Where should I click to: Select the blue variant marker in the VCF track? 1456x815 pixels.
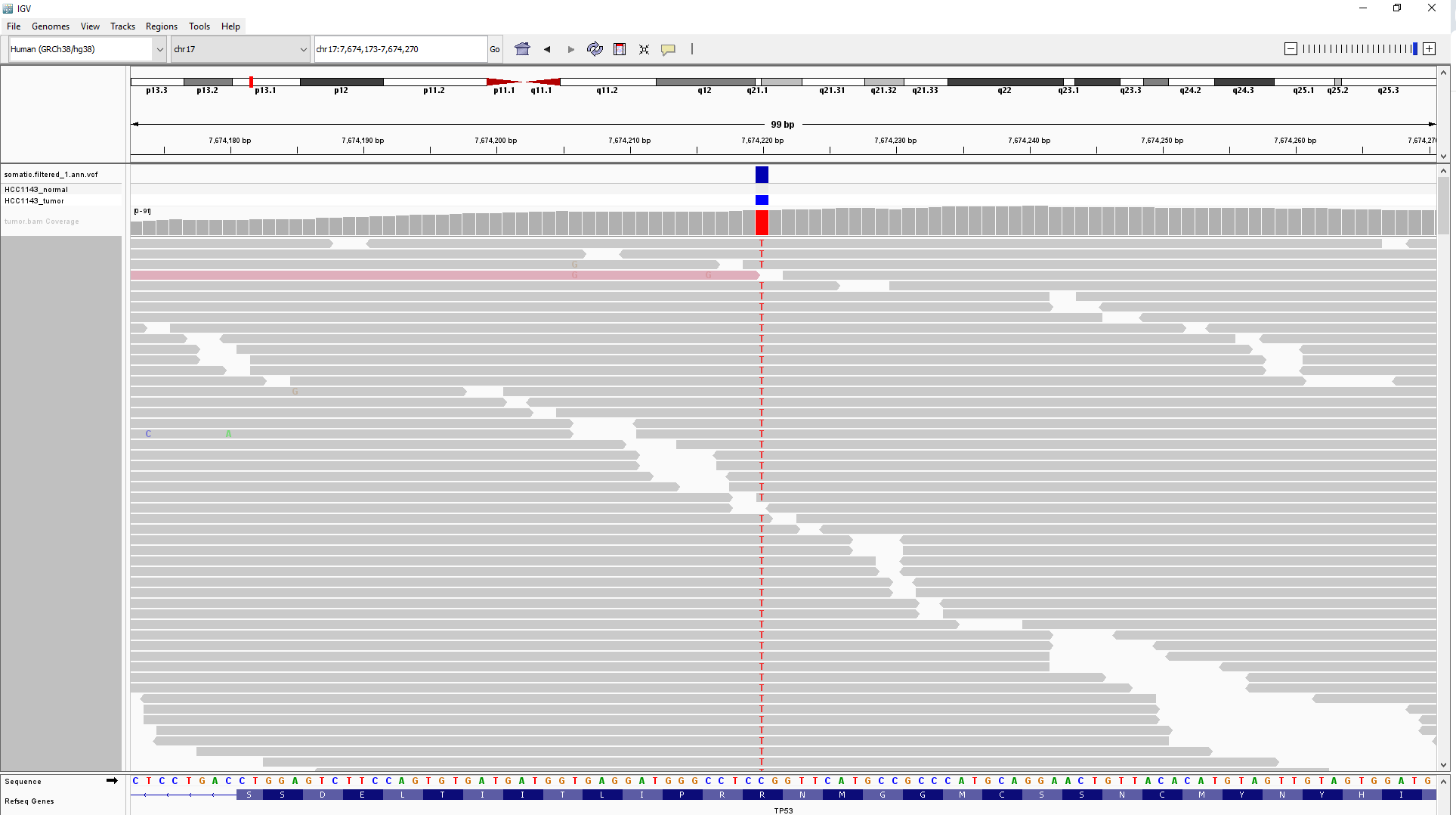click(x=761, y=175)
